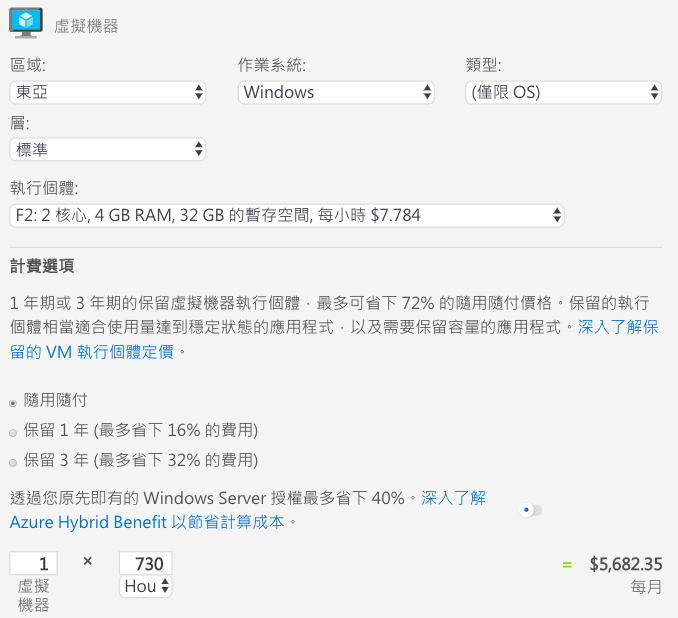Open the 執行個體 dropdown showing F2 instance
The image size is (678, 618).
[287, 215]
